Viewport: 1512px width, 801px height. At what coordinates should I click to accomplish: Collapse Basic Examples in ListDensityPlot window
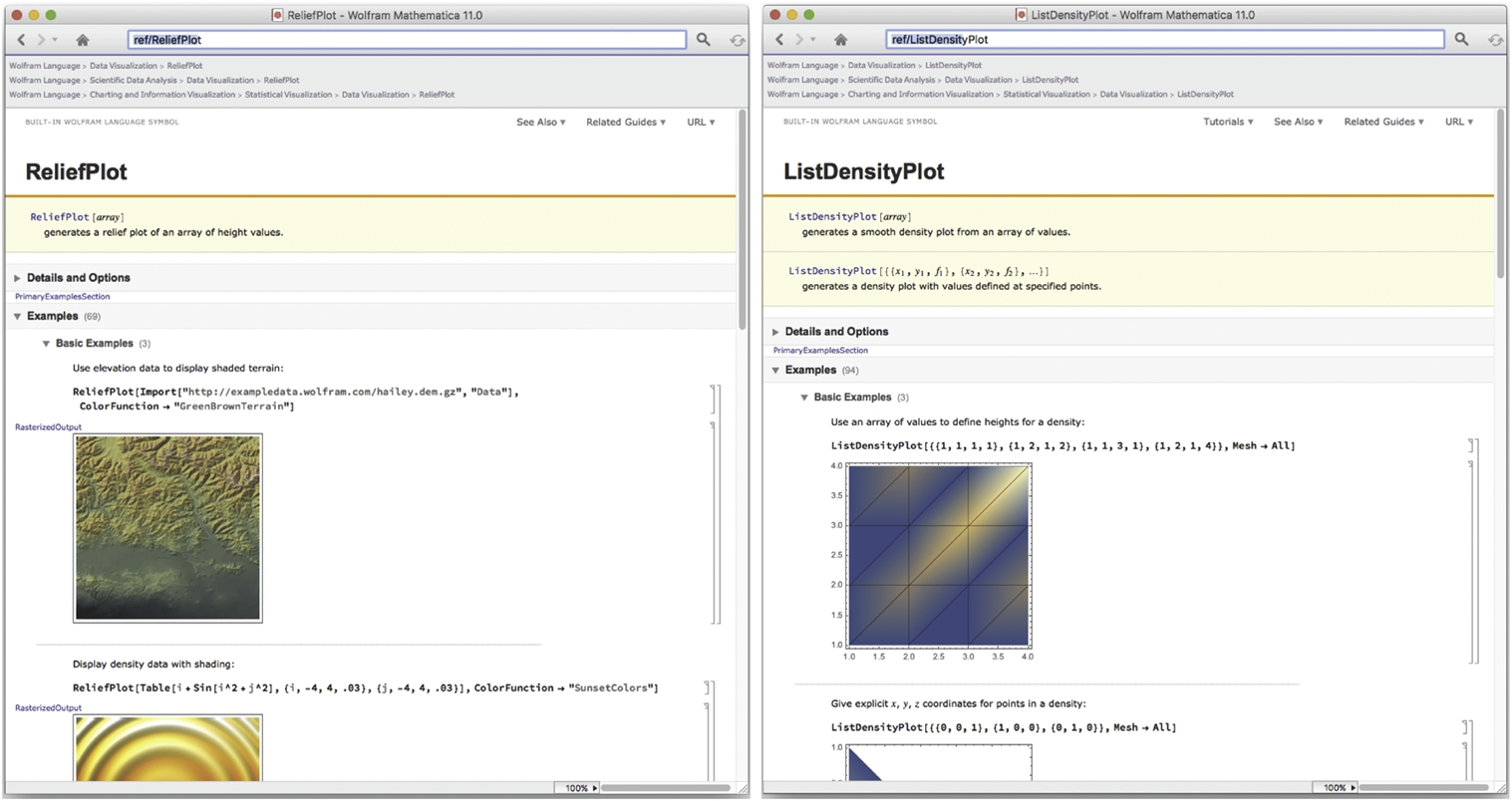[804, 398]
